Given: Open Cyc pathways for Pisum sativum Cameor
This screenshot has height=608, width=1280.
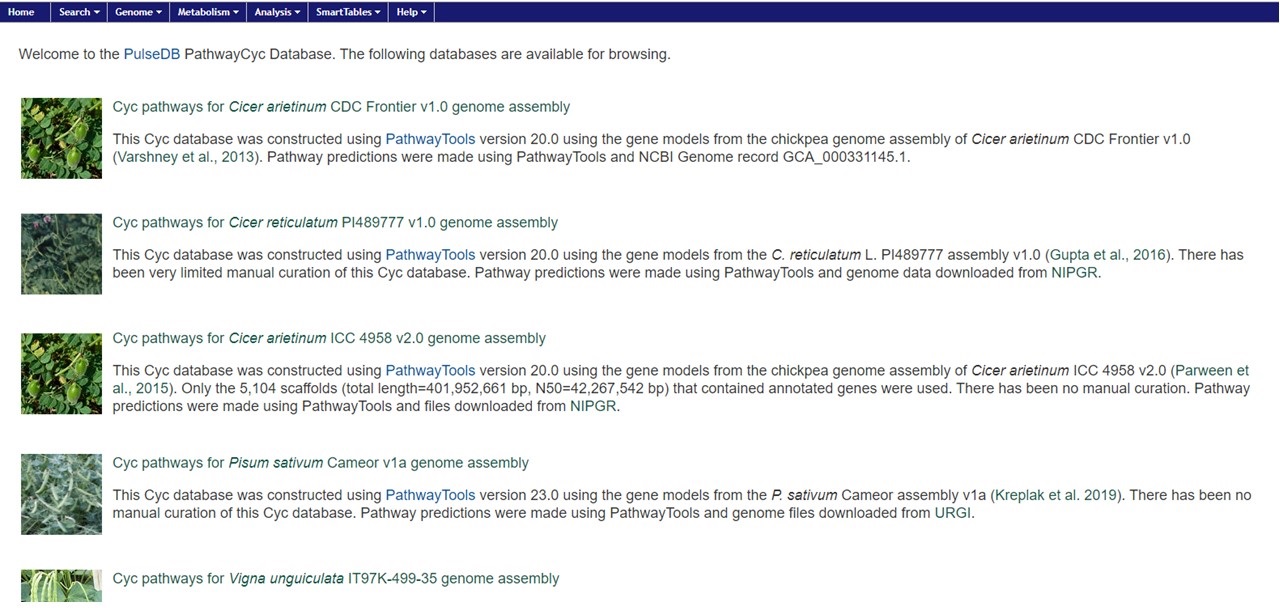Looking at the screenshot, I should (x=320, y=463).
